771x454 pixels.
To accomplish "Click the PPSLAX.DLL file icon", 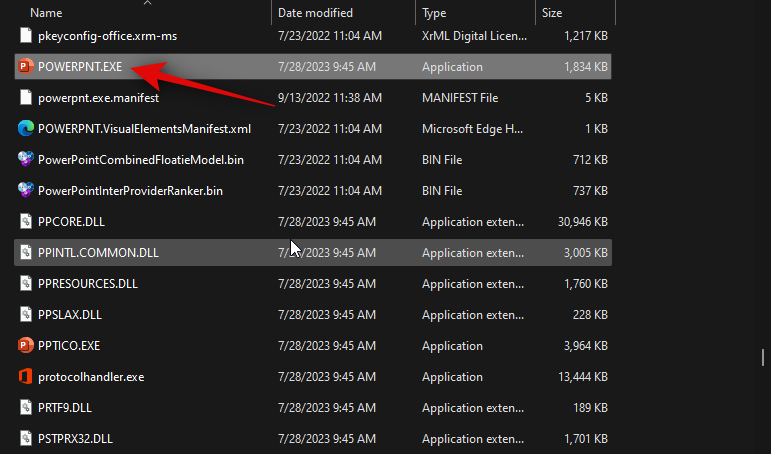I will 26,314.
